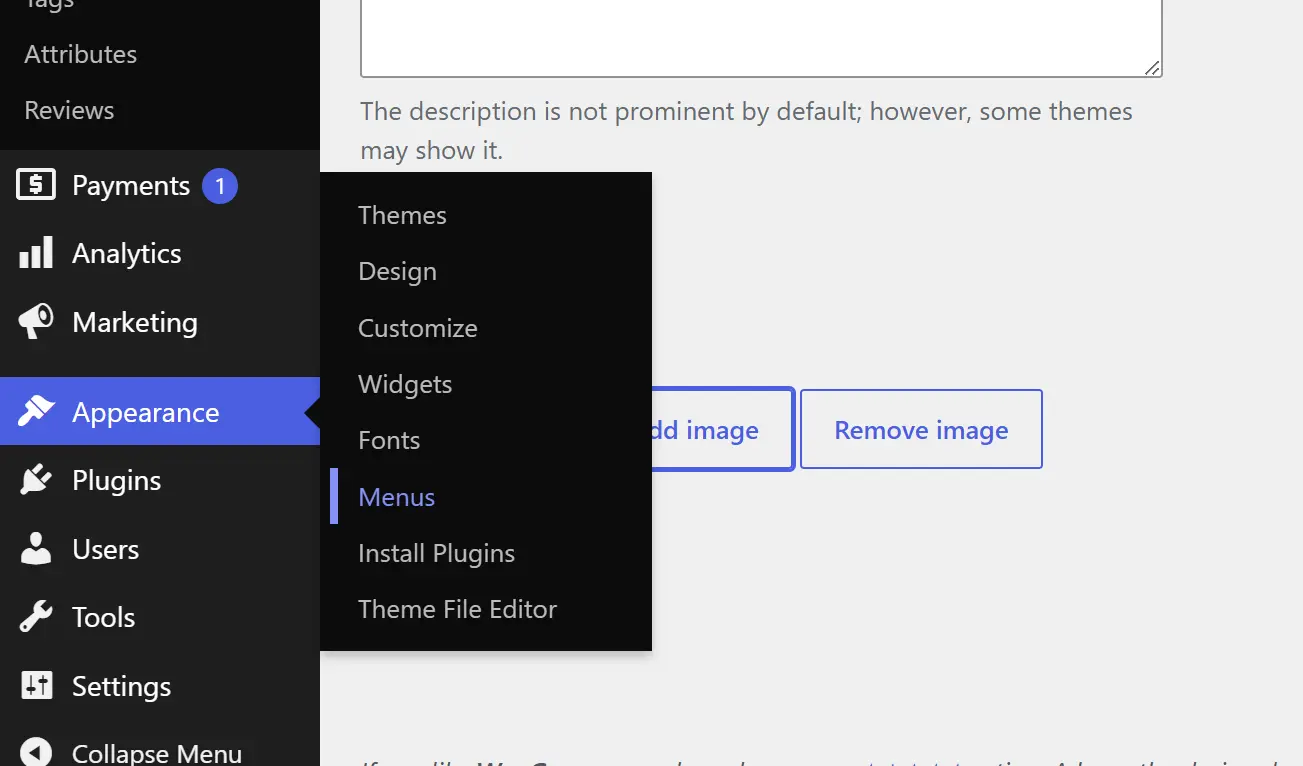Click the Analytics bar chart icon

click(x=36, y=253)
